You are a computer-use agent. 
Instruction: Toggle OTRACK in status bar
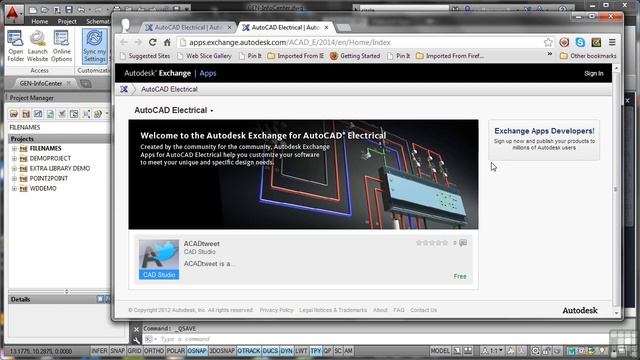click(249, 351)
